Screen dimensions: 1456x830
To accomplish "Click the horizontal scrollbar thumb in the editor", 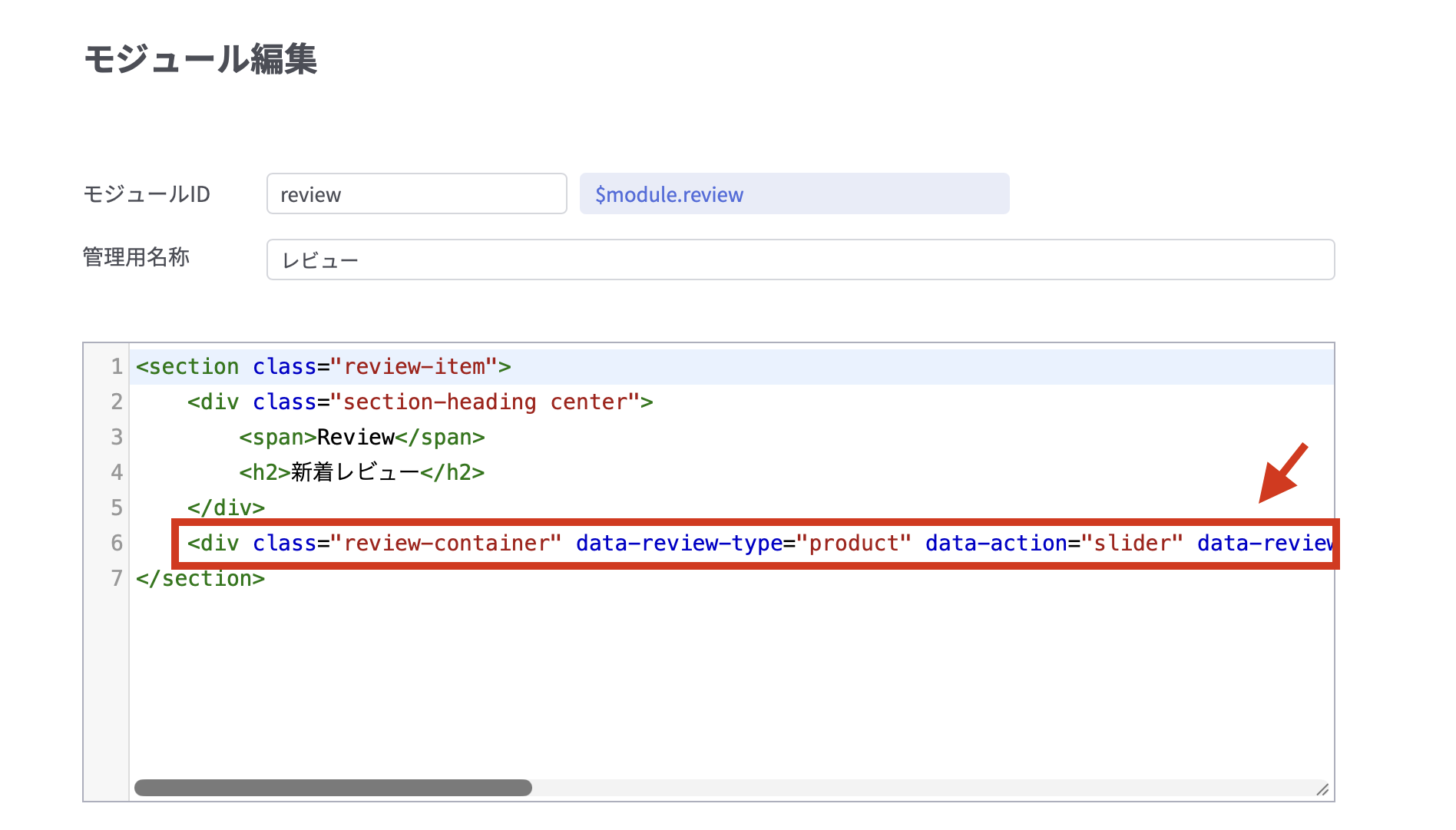I will coord(333,788).
